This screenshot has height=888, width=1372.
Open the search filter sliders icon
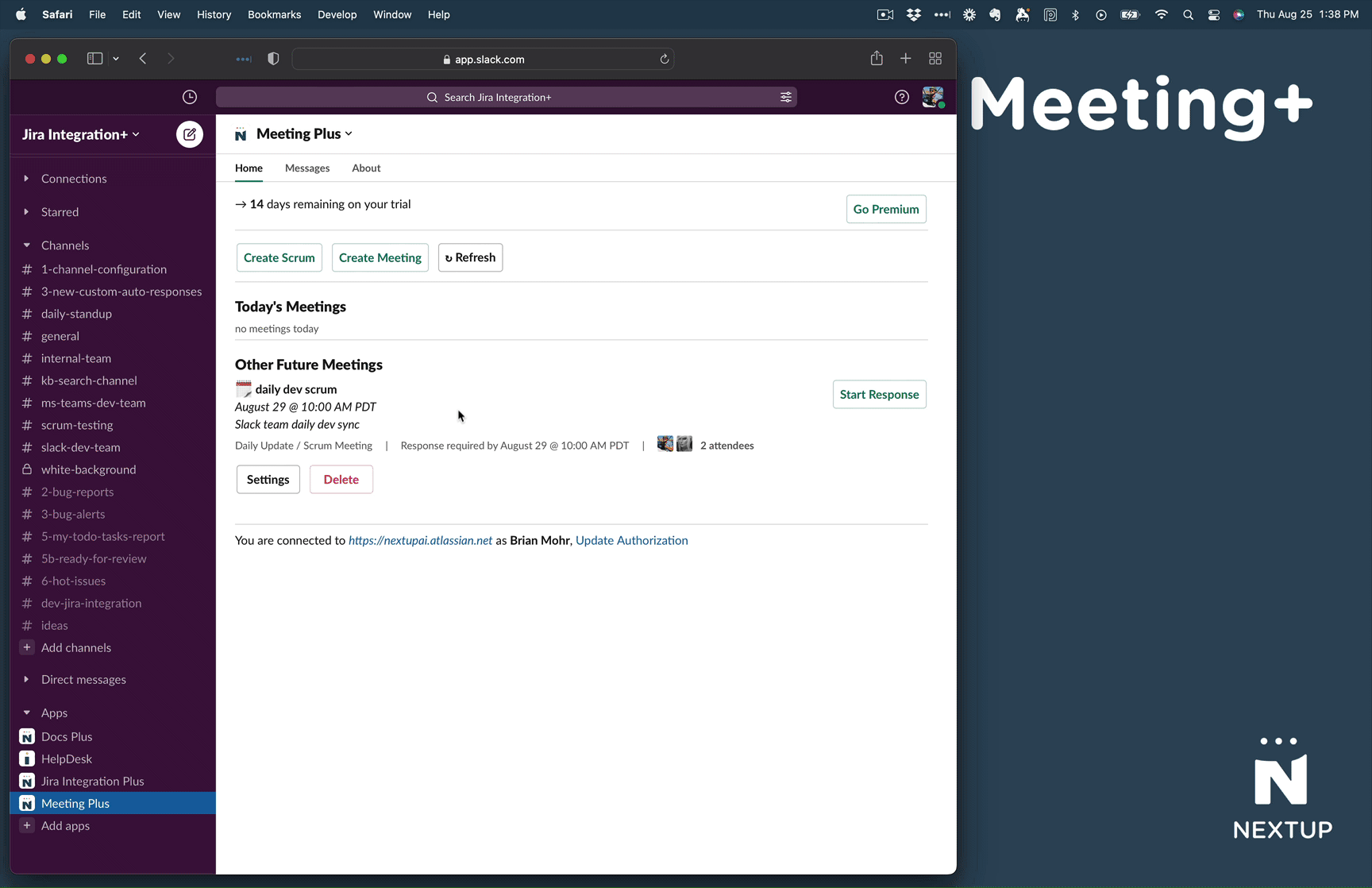pyautogui.click(x=786, y=97)
